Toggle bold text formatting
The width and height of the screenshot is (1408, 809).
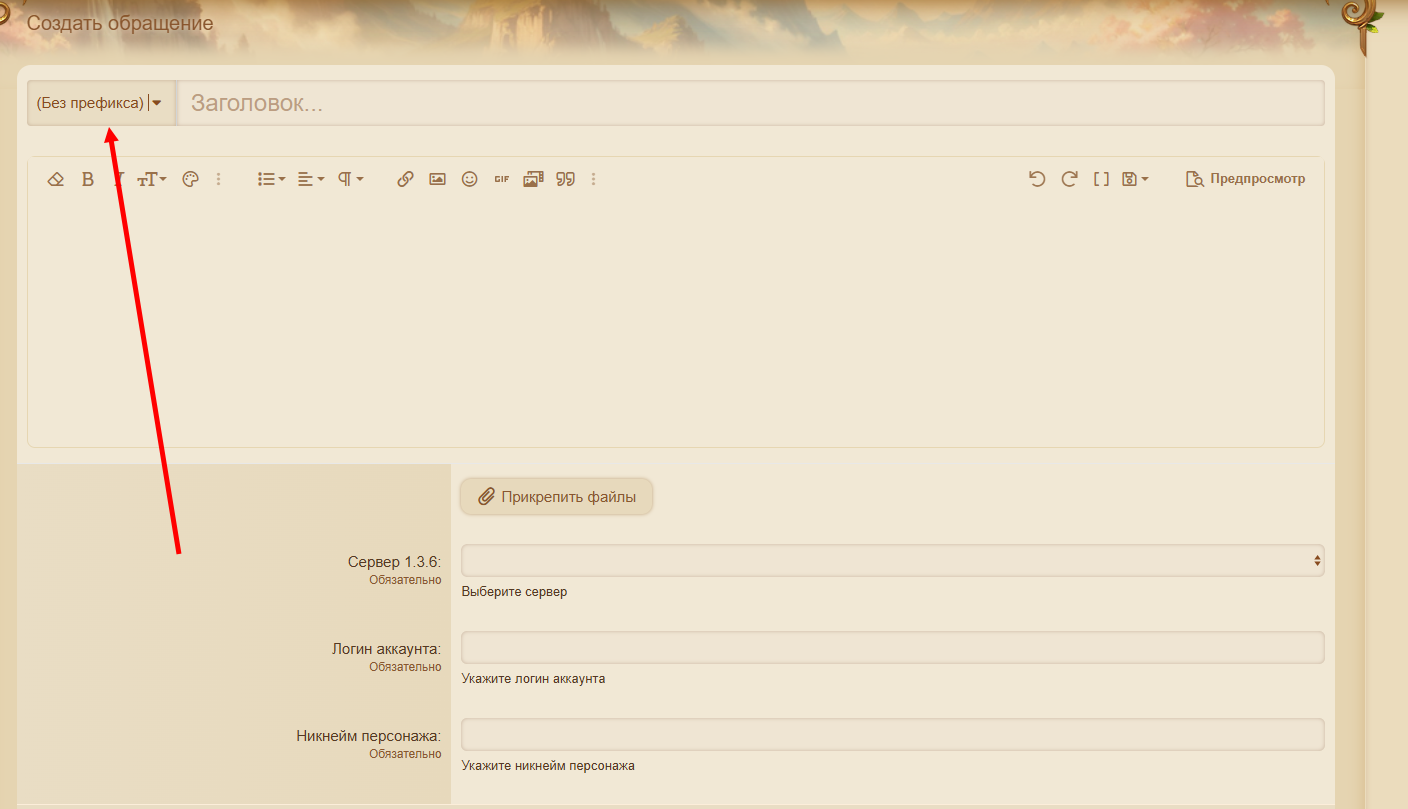[x=88, y=179]
